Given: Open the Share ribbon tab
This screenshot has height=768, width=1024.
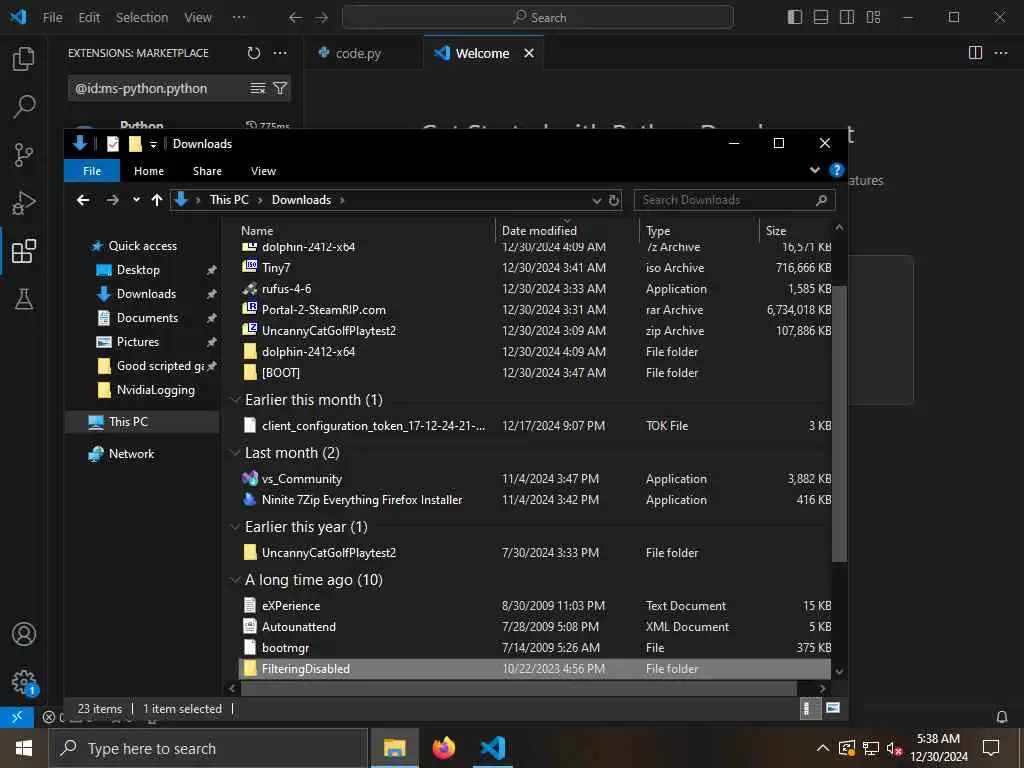Looking at the screenshot, I should (x=207, y=170).
